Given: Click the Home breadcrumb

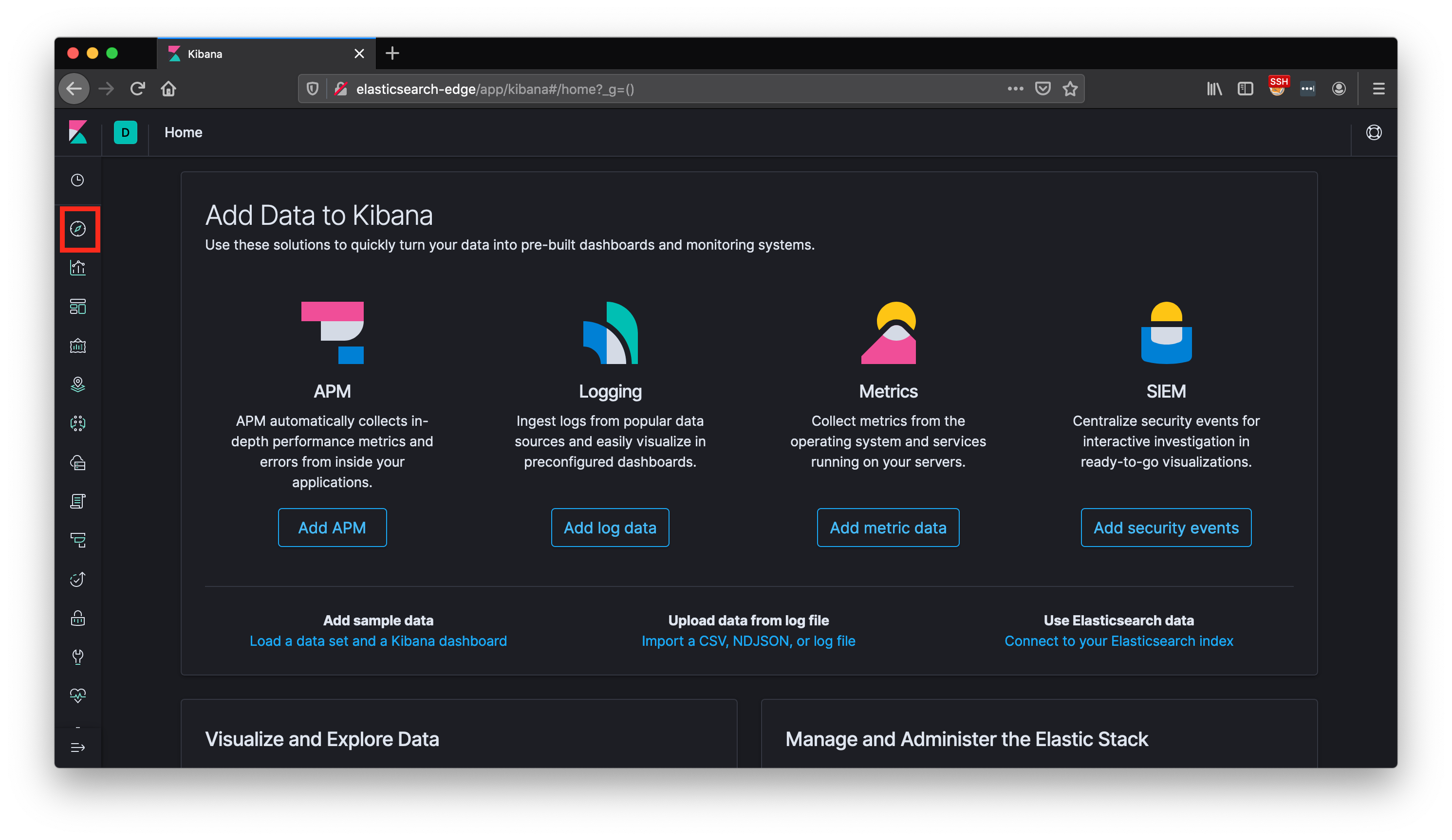Looking at the screenshot, I should [x=183, y=132].
